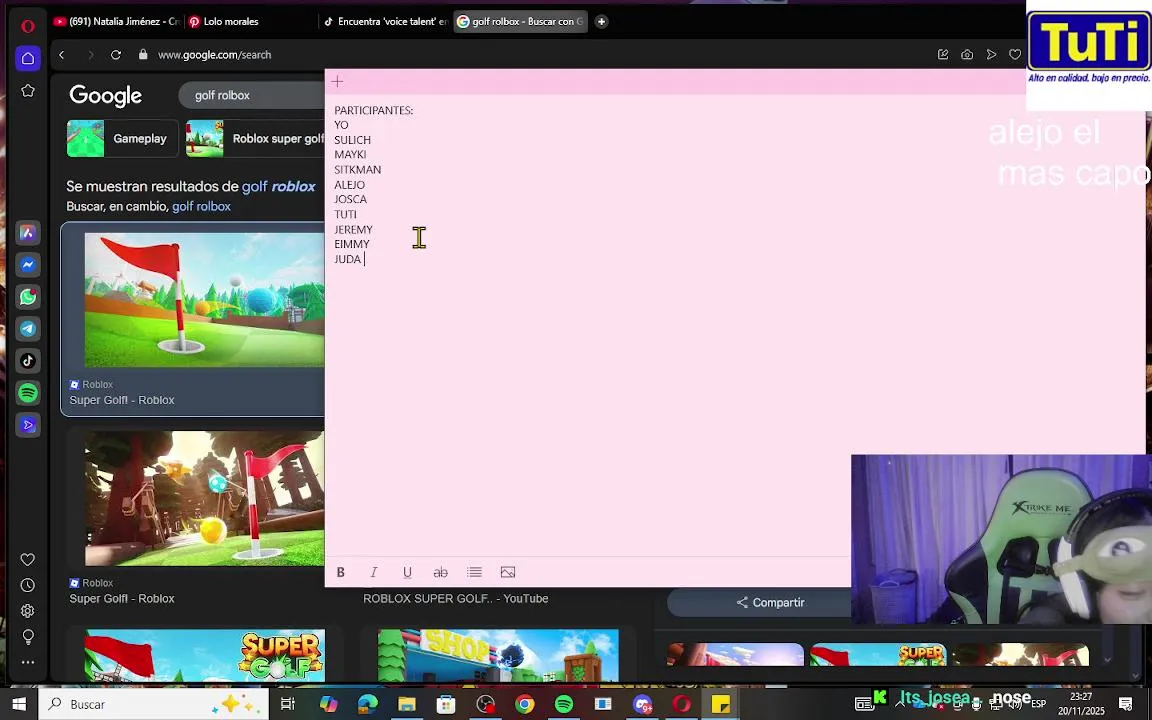Open a new browser tab
The image size is (1152, 720).
point(601,22)
